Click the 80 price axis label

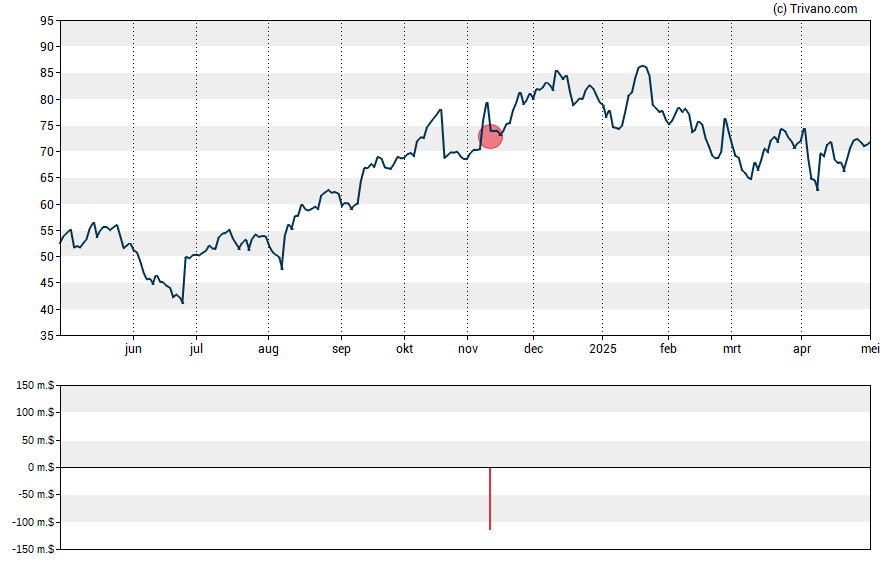point(46,100)
